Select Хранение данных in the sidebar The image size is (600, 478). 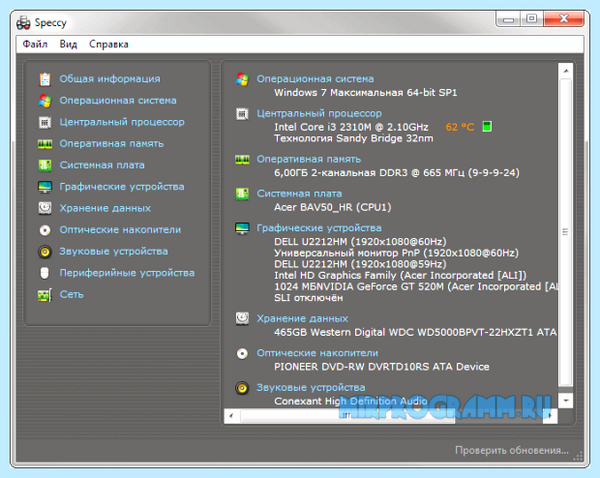pos(105,208)
